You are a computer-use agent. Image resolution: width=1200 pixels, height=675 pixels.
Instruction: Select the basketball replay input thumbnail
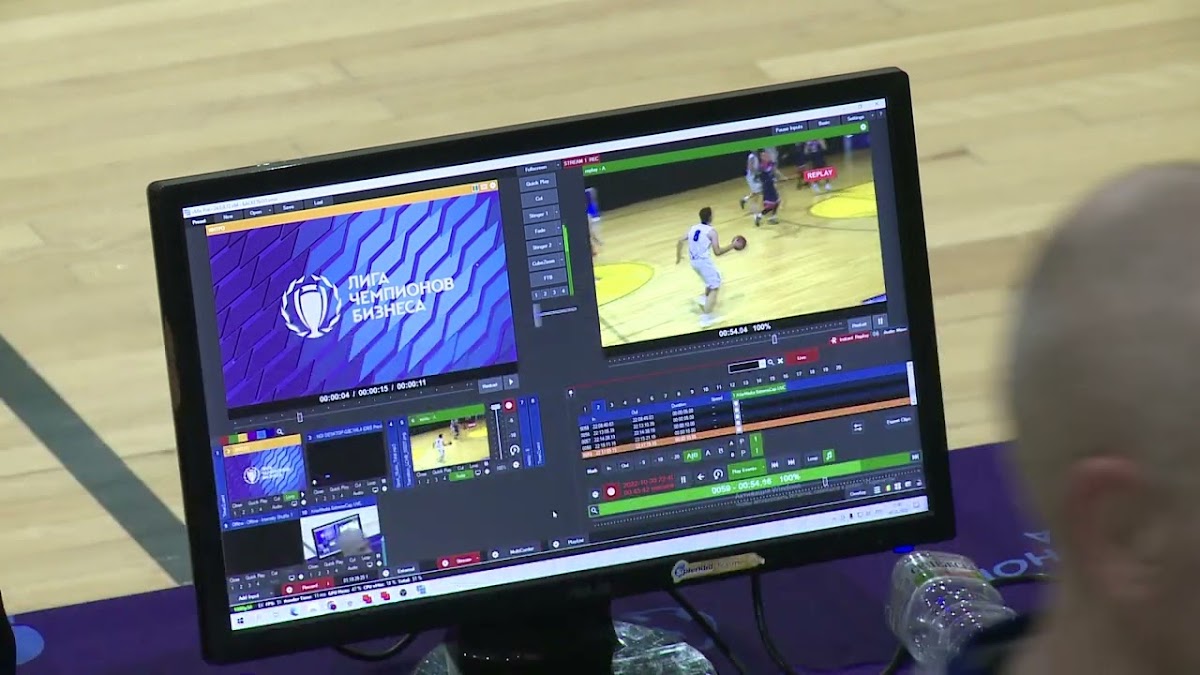pos(449,444)
